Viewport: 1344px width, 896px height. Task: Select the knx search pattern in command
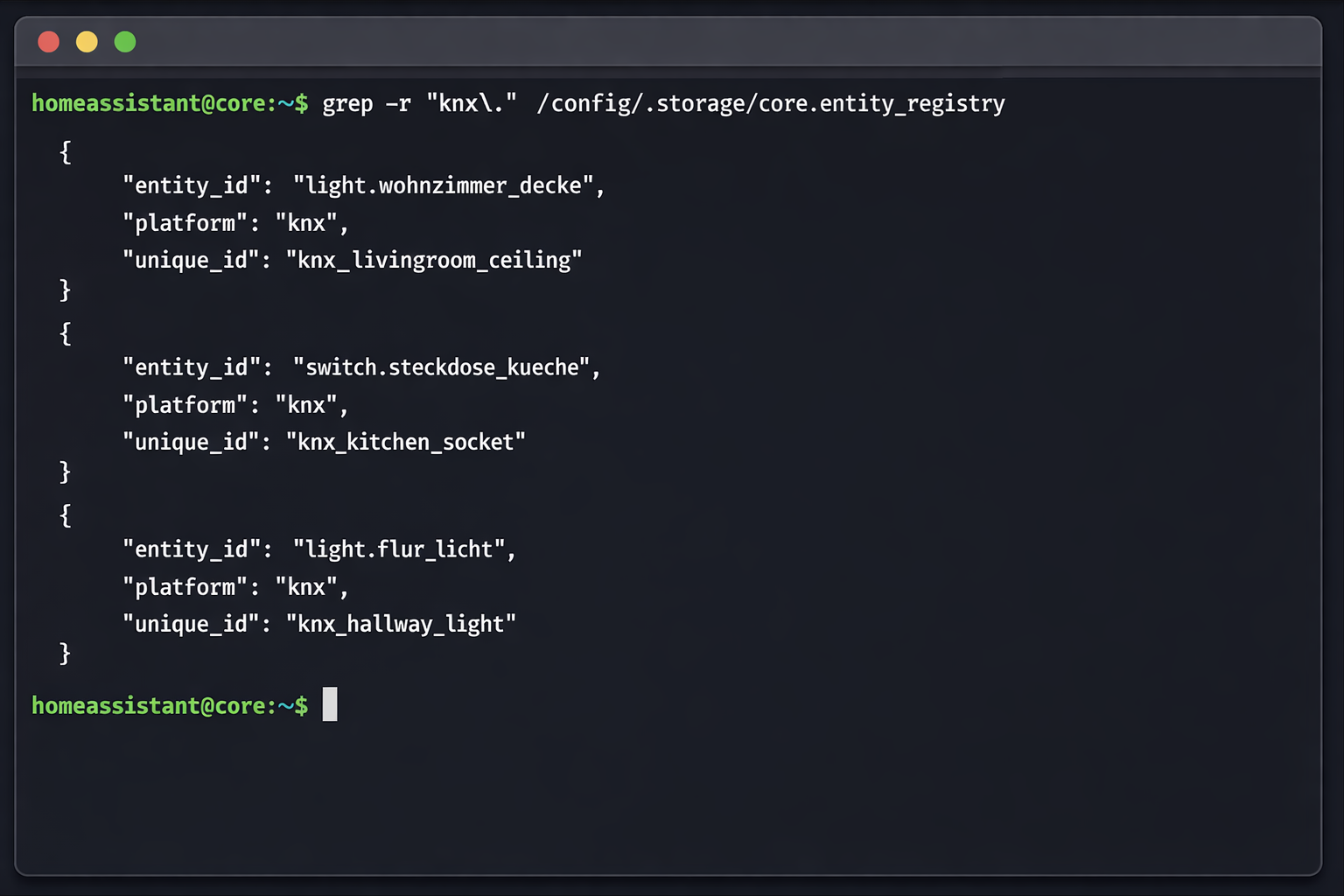(469, 103)
